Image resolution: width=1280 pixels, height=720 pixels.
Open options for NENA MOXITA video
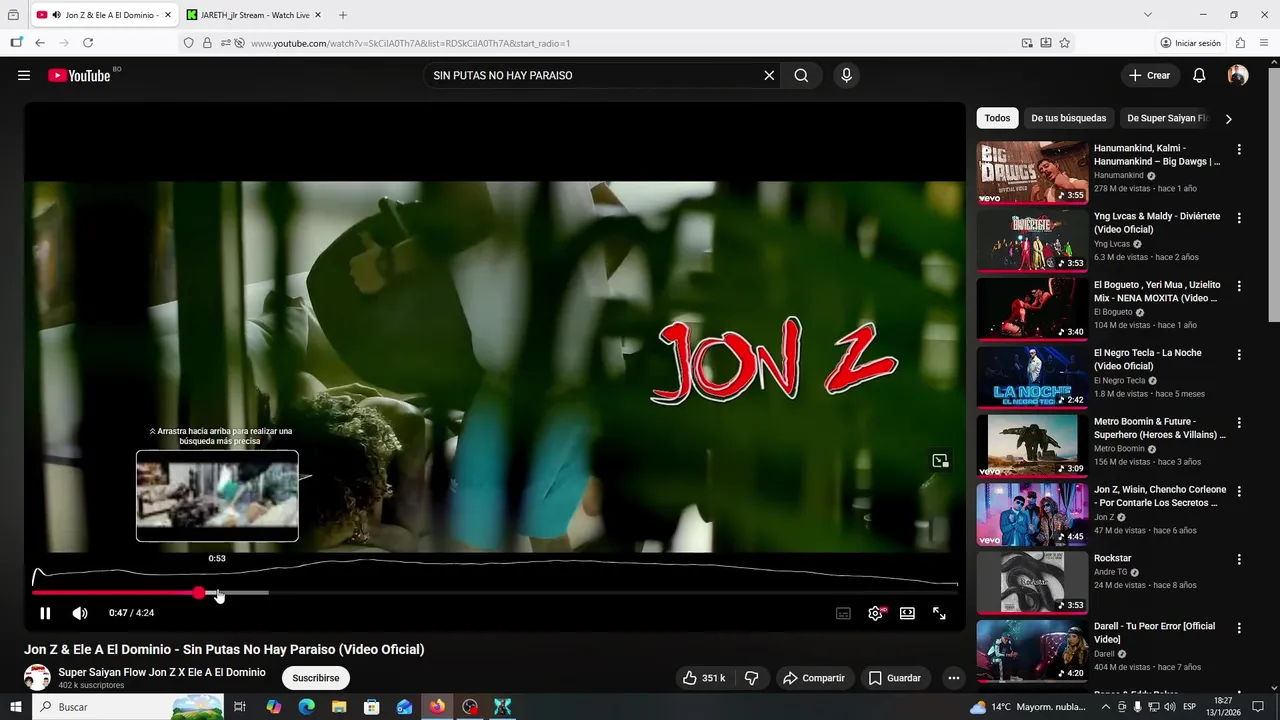tap(1239, 286)
